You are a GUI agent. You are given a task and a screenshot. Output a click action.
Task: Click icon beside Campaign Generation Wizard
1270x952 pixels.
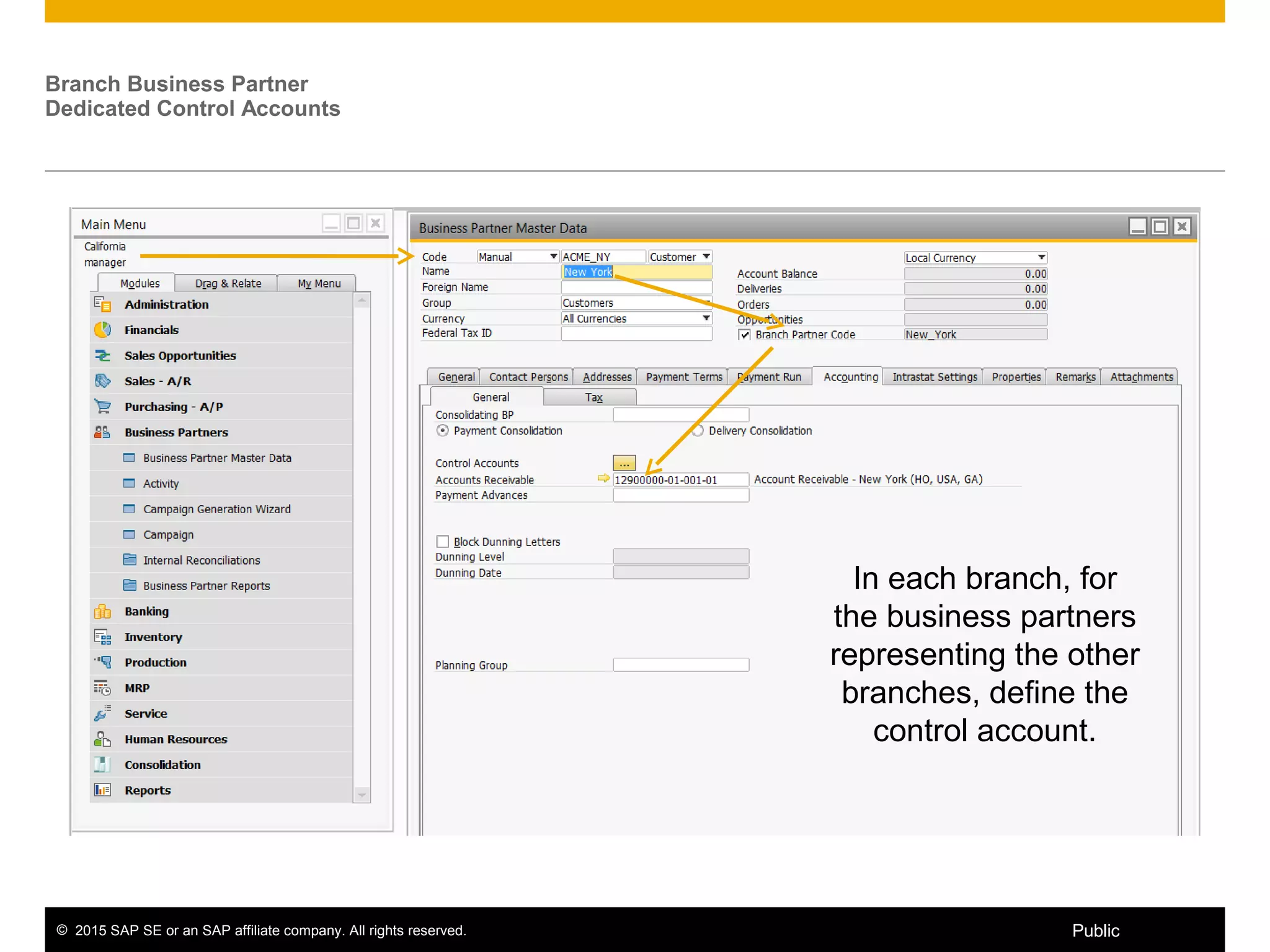pyautogui.click(x=129, y=509)
